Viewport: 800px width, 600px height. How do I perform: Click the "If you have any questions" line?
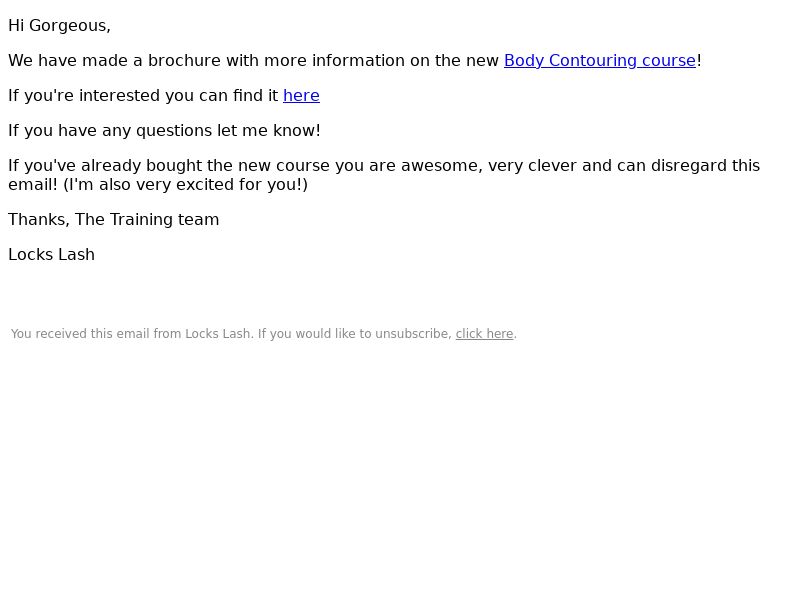click(164, 131)
